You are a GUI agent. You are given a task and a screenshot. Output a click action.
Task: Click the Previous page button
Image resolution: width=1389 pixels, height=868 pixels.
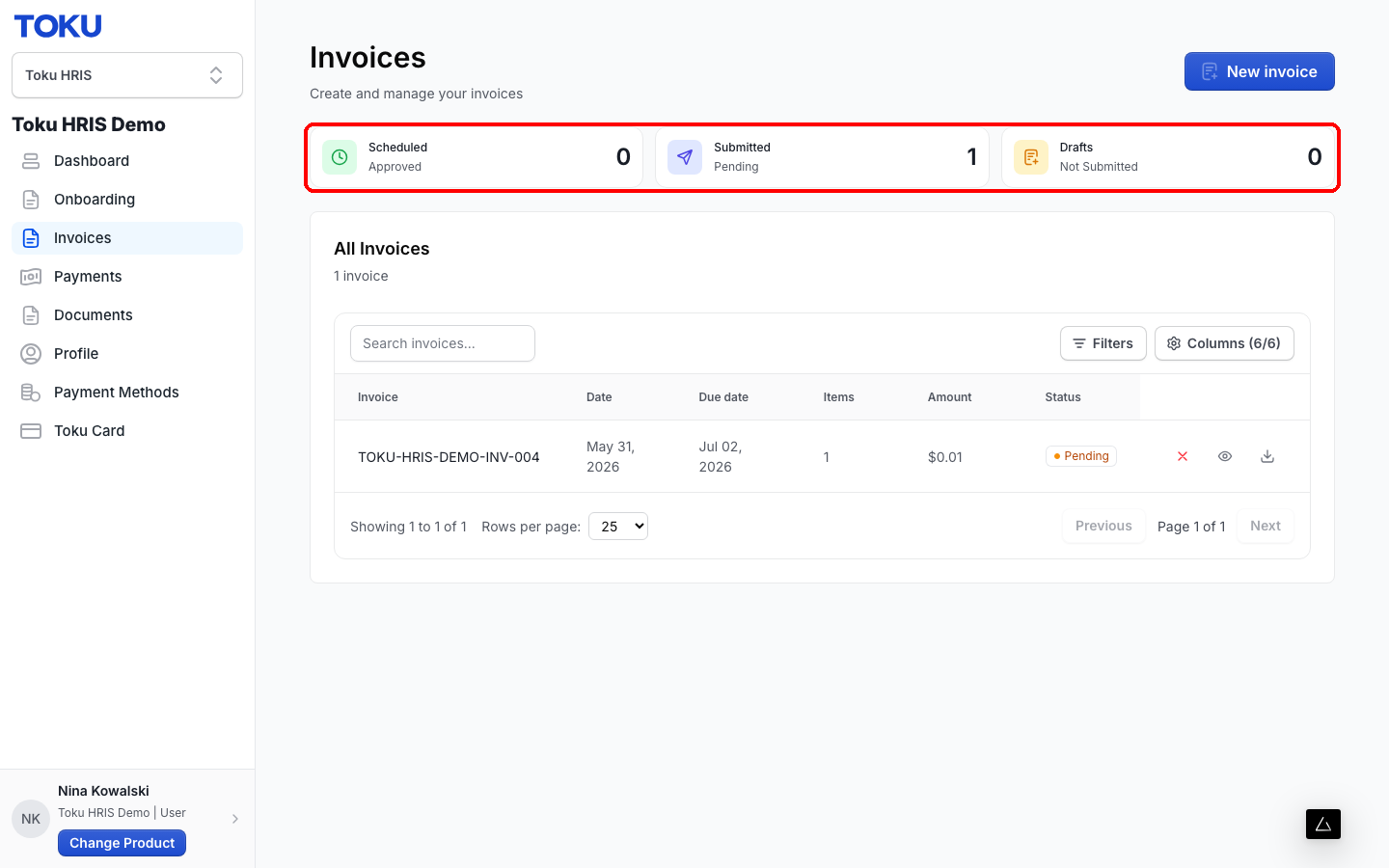click(1103, 526)
